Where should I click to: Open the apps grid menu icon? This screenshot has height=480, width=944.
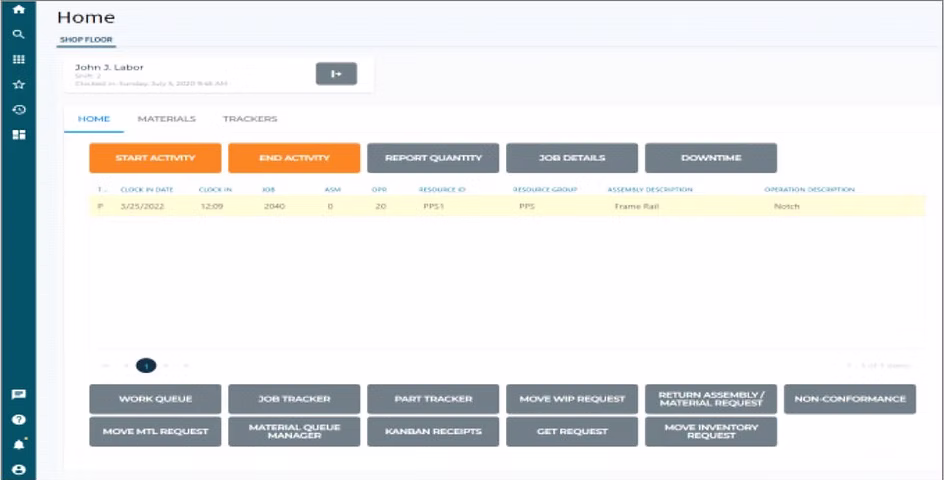pyautogui.click(x=19, y=60)
